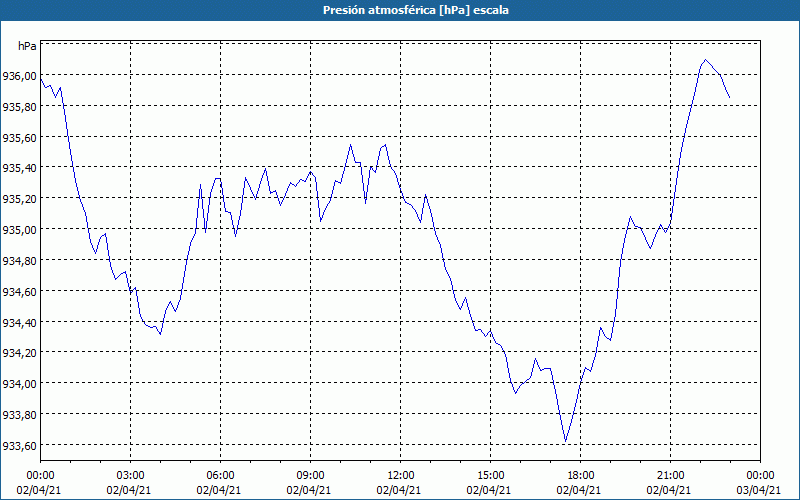Click the 00:00 02/04/21 time label
The width and height of the screenshot is (800, 500).
(39, 483)
